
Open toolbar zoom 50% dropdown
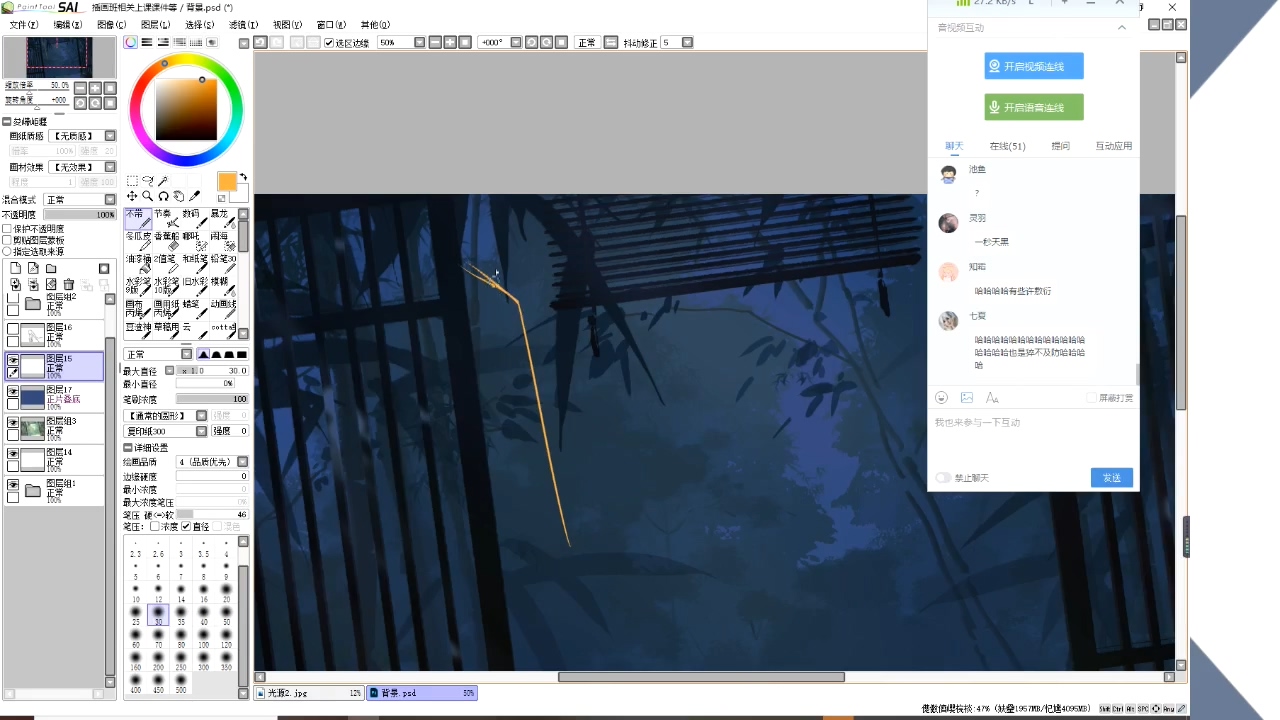coord(419,42)
